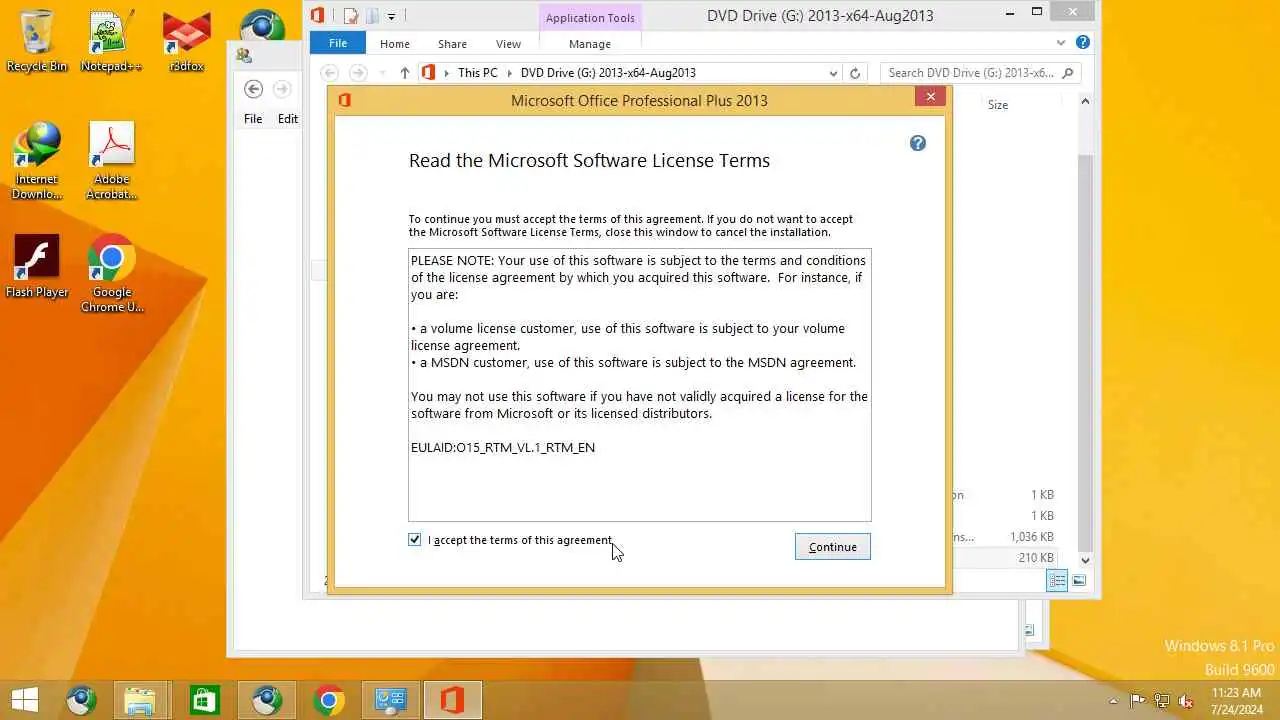Click back arrow in the rear window
The width and height of the screenshot is (1280, 720).
coord(254,89)
